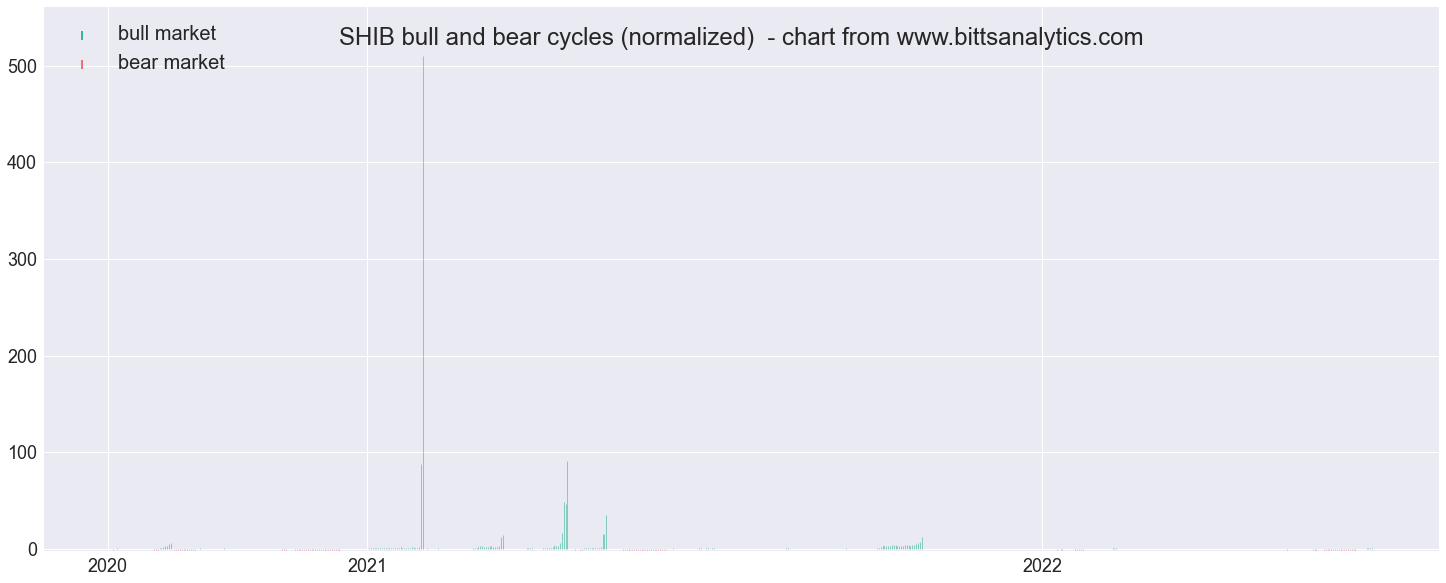1446x583 pixels.
Task: Click the 0 y-axis label
Action: point(34,549)
